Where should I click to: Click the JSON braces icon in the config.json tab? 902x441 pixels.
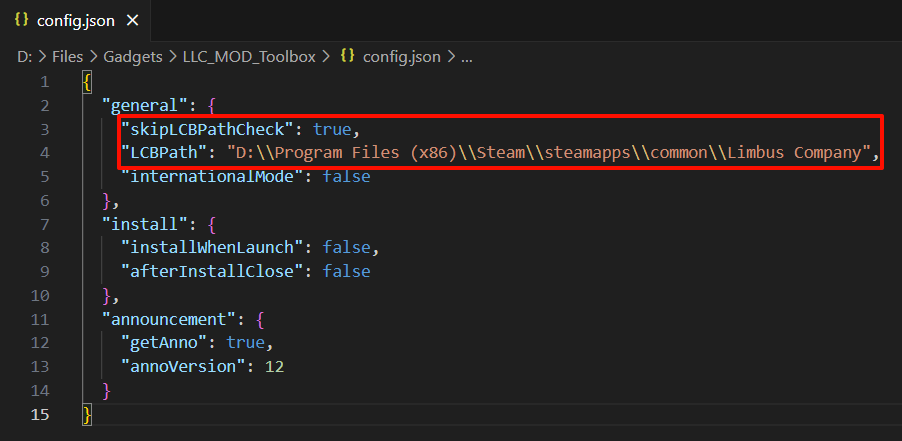point(22,20)
